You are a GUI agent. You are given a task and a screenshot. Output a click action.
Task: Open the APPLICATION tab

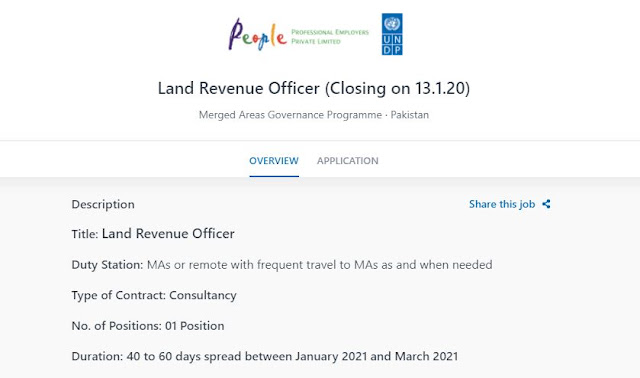(348, 161)
